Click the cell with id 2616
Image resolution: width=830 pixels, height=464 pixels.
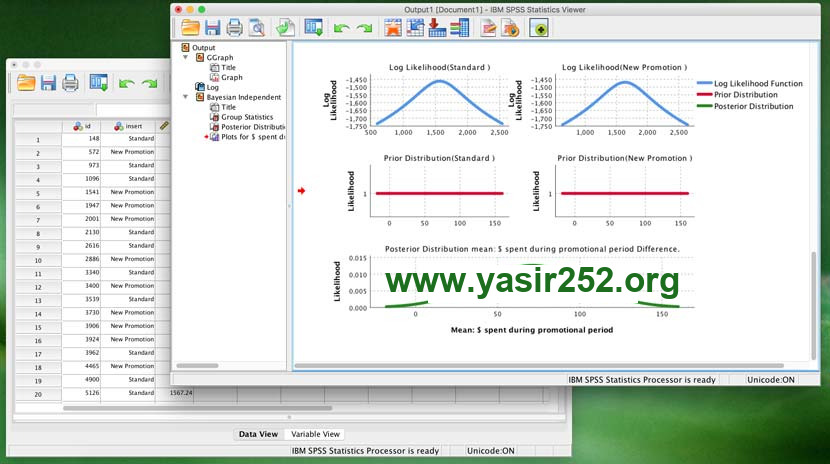point(82,246)
